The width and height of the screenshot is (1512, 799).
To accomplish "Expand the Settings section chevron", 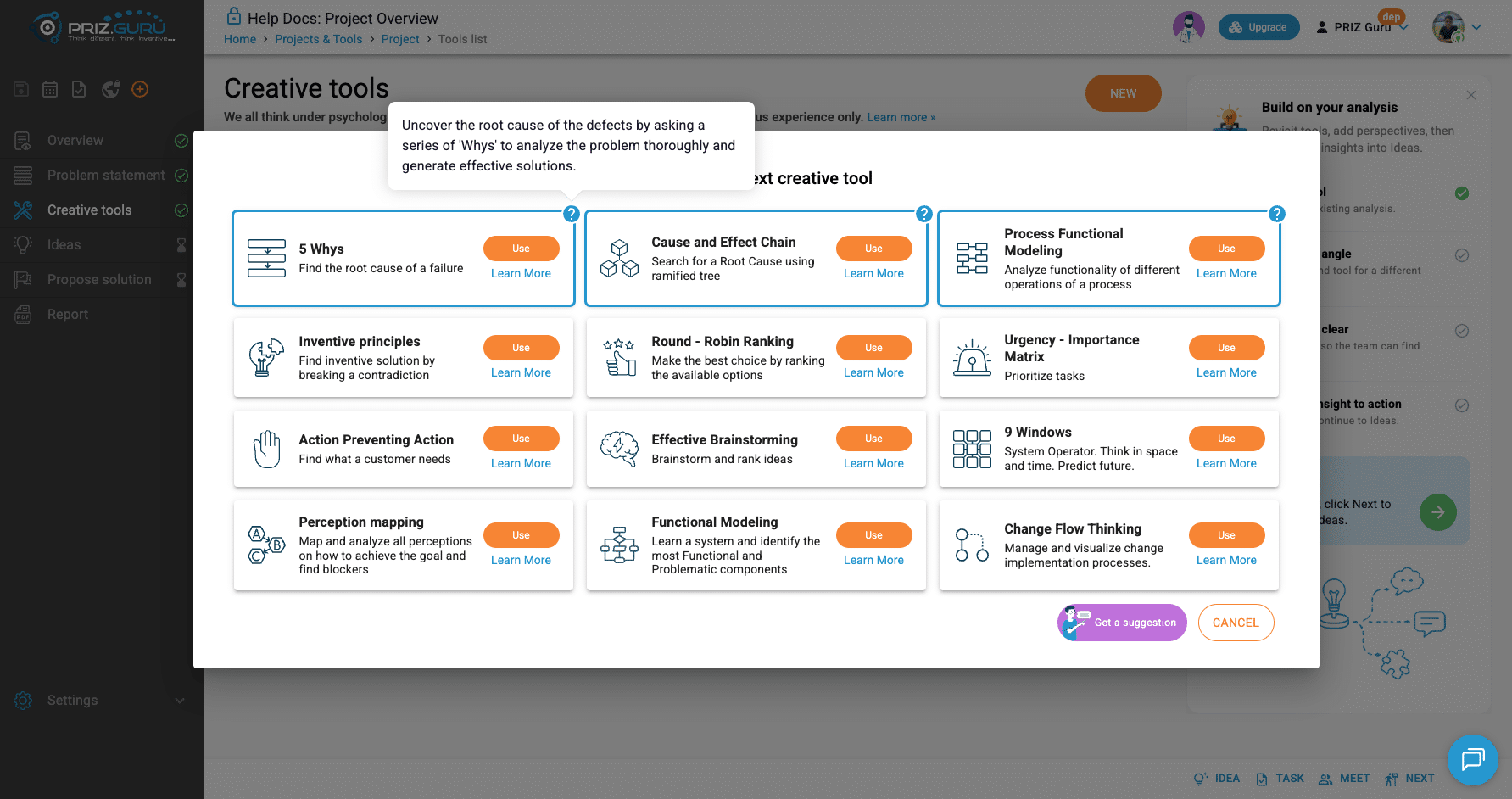I will point(180,701).
